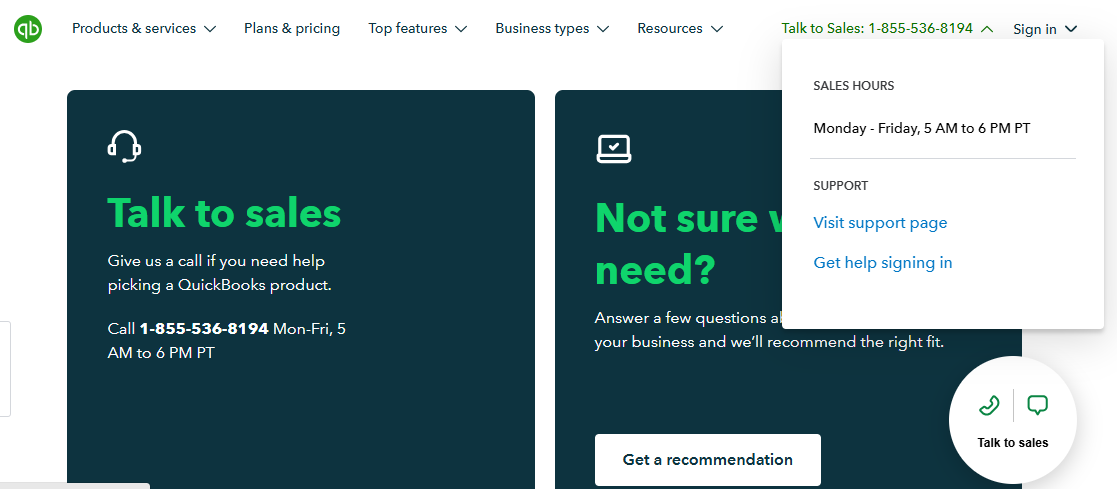
Task: Collapse the Talk to Sales up chevron
Action: 987,29
